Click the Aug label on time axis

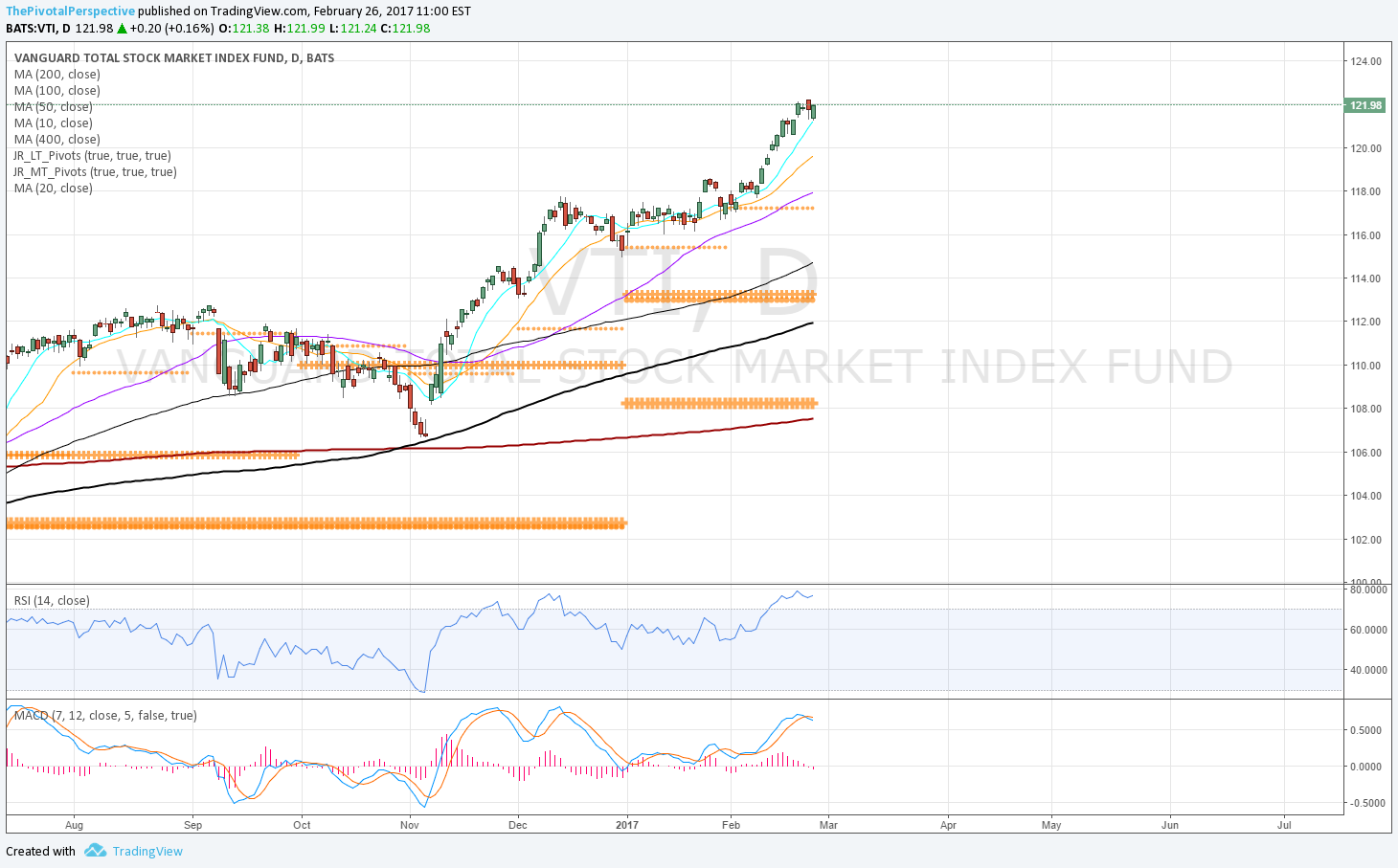click(x=75, y=825)
